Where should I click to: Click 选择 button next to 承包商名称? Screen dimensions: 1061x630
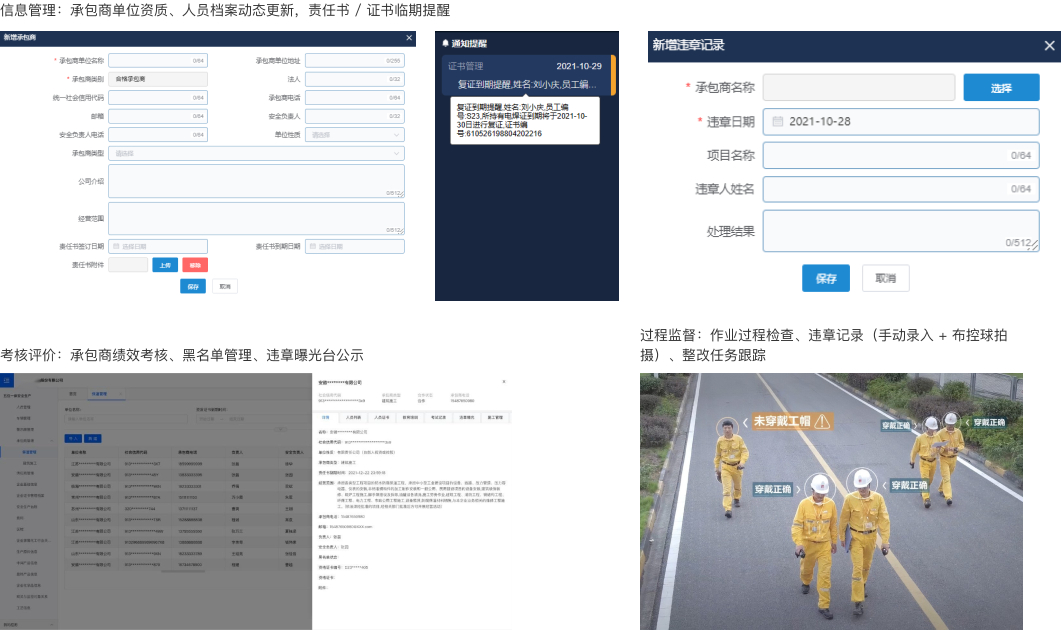[1001, 88]
